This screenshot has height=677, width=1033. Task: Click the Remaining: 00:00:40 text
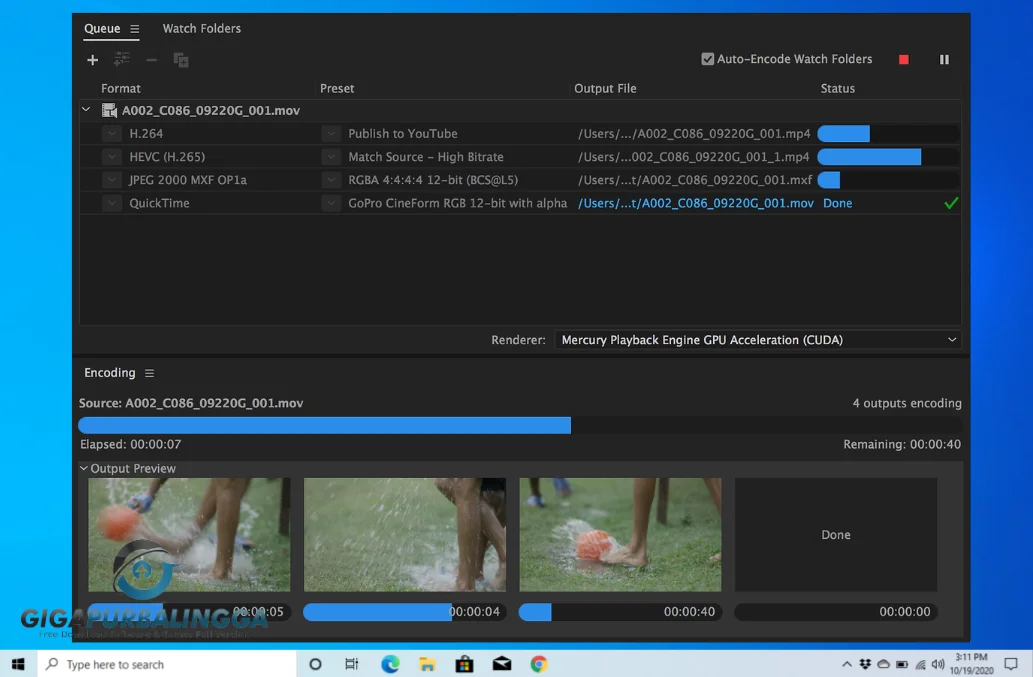coord(902,445)
